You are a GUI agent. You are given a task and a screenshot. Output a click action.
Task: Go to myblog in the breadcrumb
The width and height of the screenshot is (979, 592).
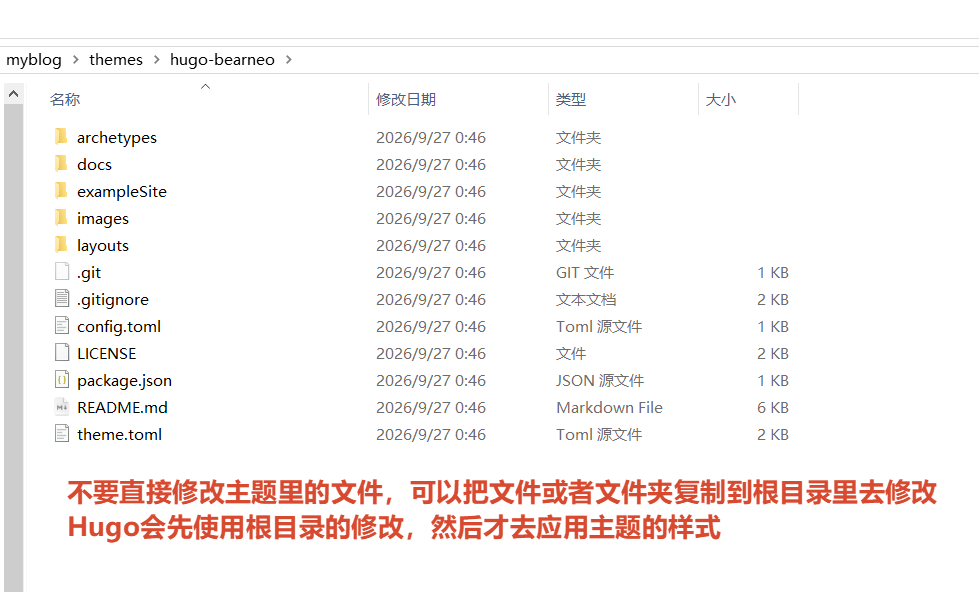34,59
